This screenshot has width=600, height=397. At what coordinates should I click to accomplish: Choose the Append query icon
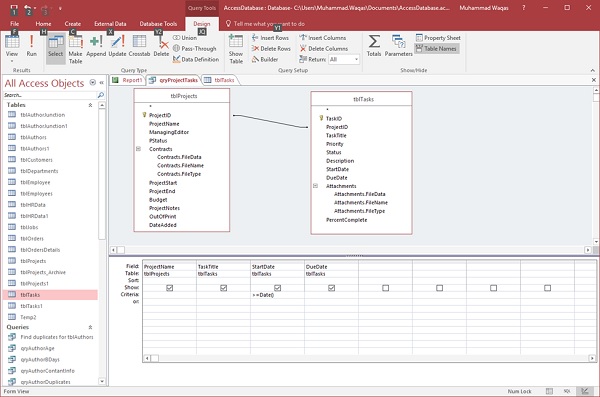[x=96, y=46]
